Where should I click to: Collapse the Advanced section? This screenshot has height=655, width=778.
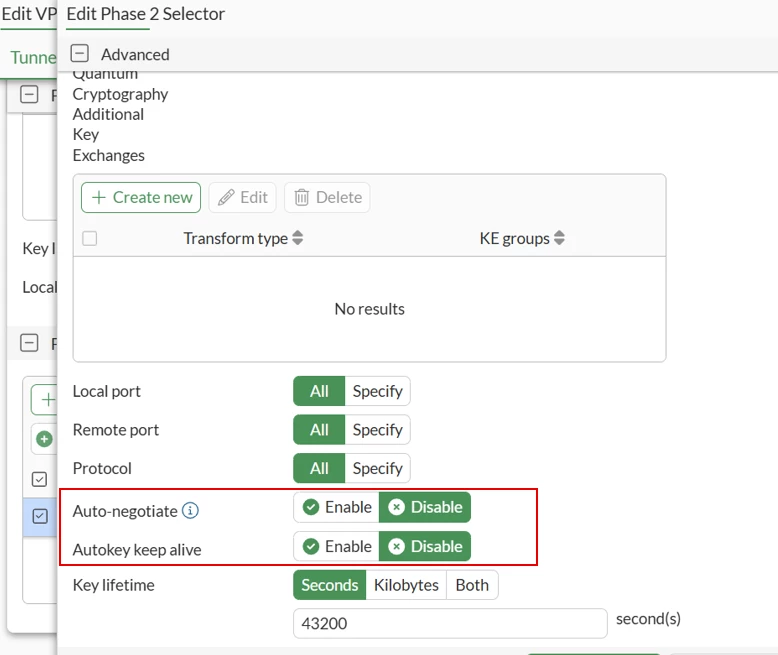click(x=79, y=53)
